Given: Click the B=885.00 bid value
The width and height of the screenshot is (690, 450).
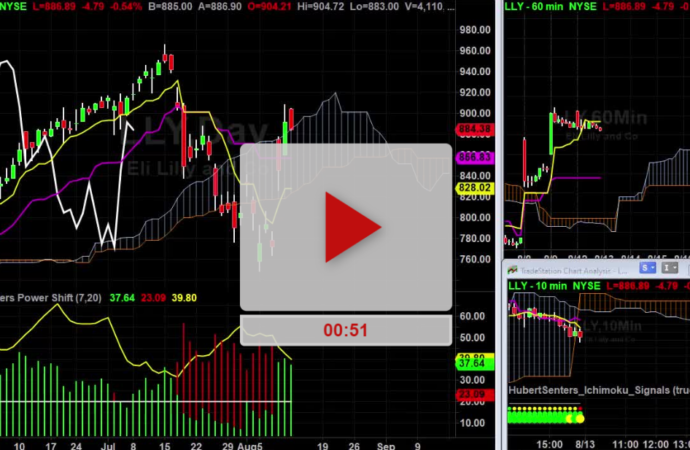Looking at the screenshot, I should (x=170, y=7).
